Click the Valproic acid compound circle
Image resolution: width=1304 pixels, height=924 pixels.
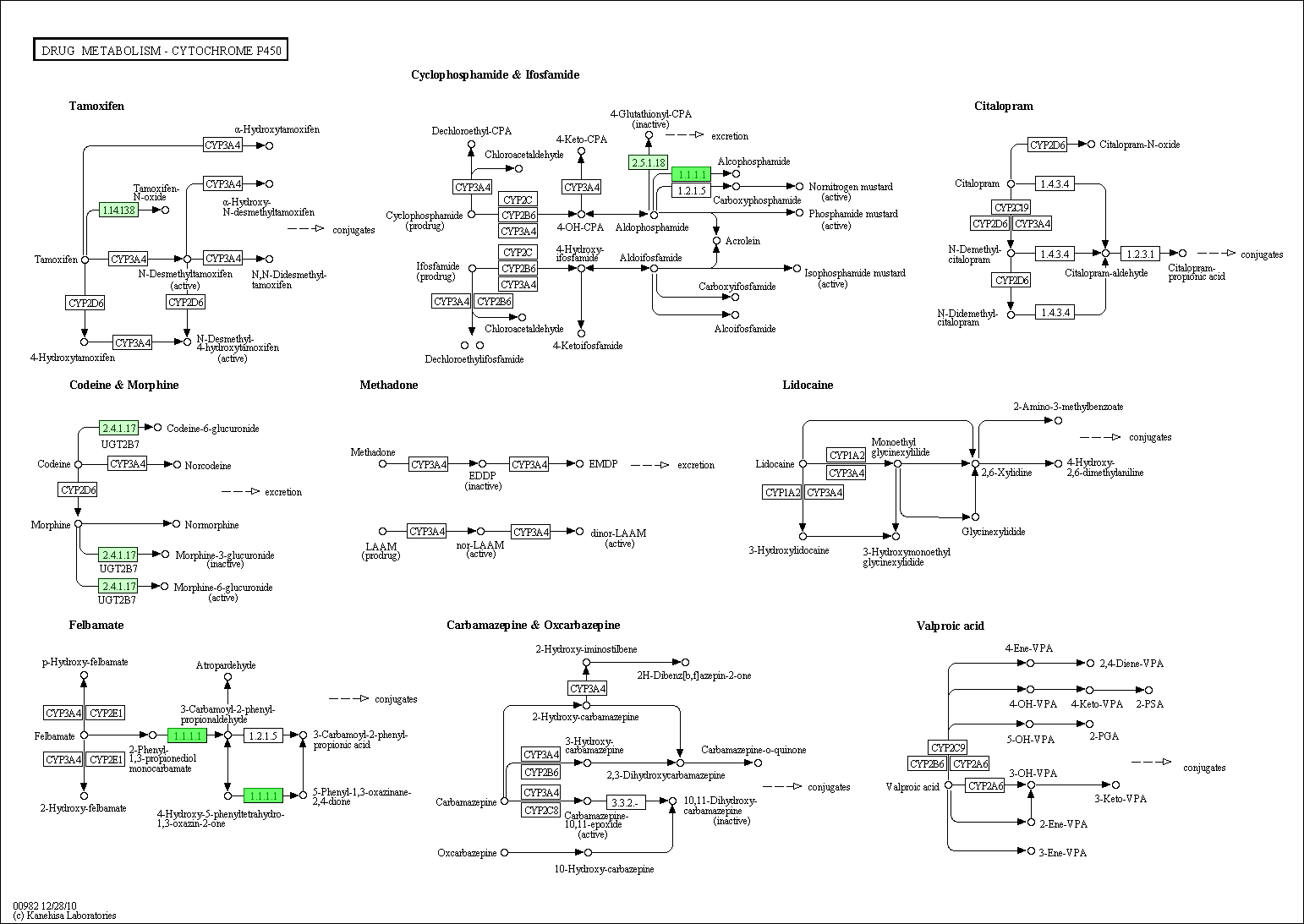(949, 785)
